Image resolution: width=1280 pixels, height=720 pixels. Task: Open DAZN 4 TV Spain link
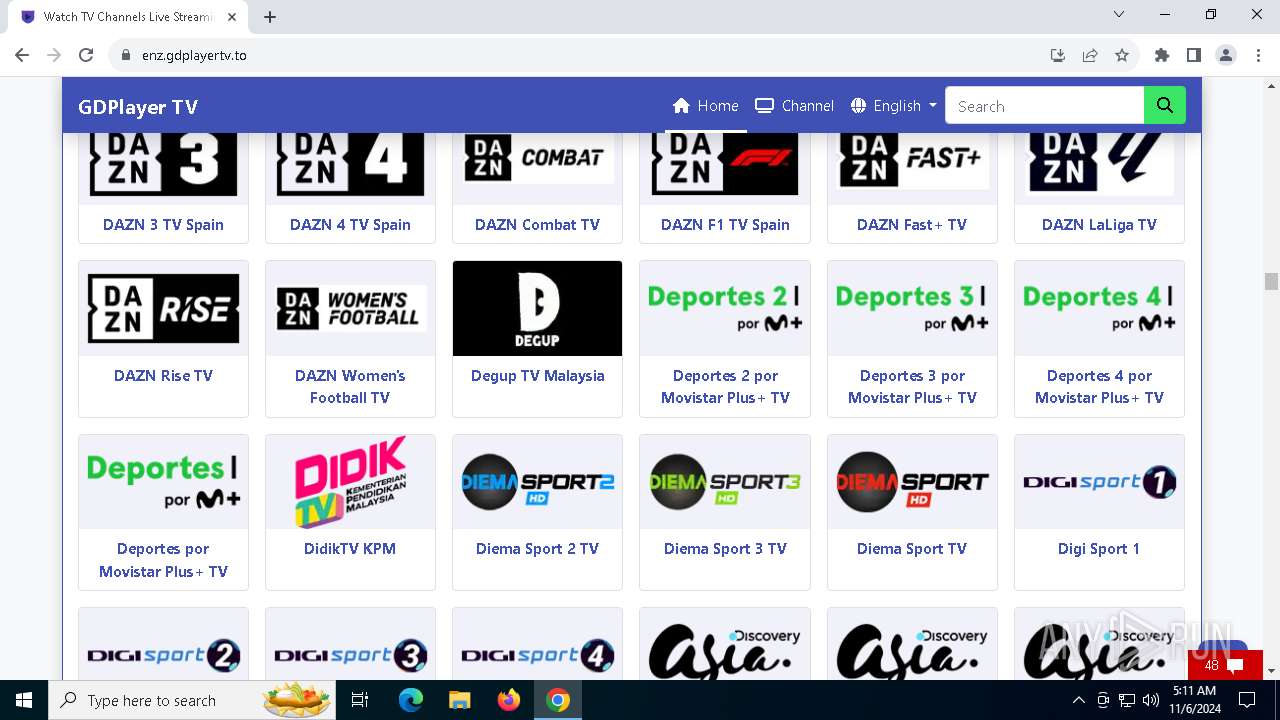[x=350, y=225]
